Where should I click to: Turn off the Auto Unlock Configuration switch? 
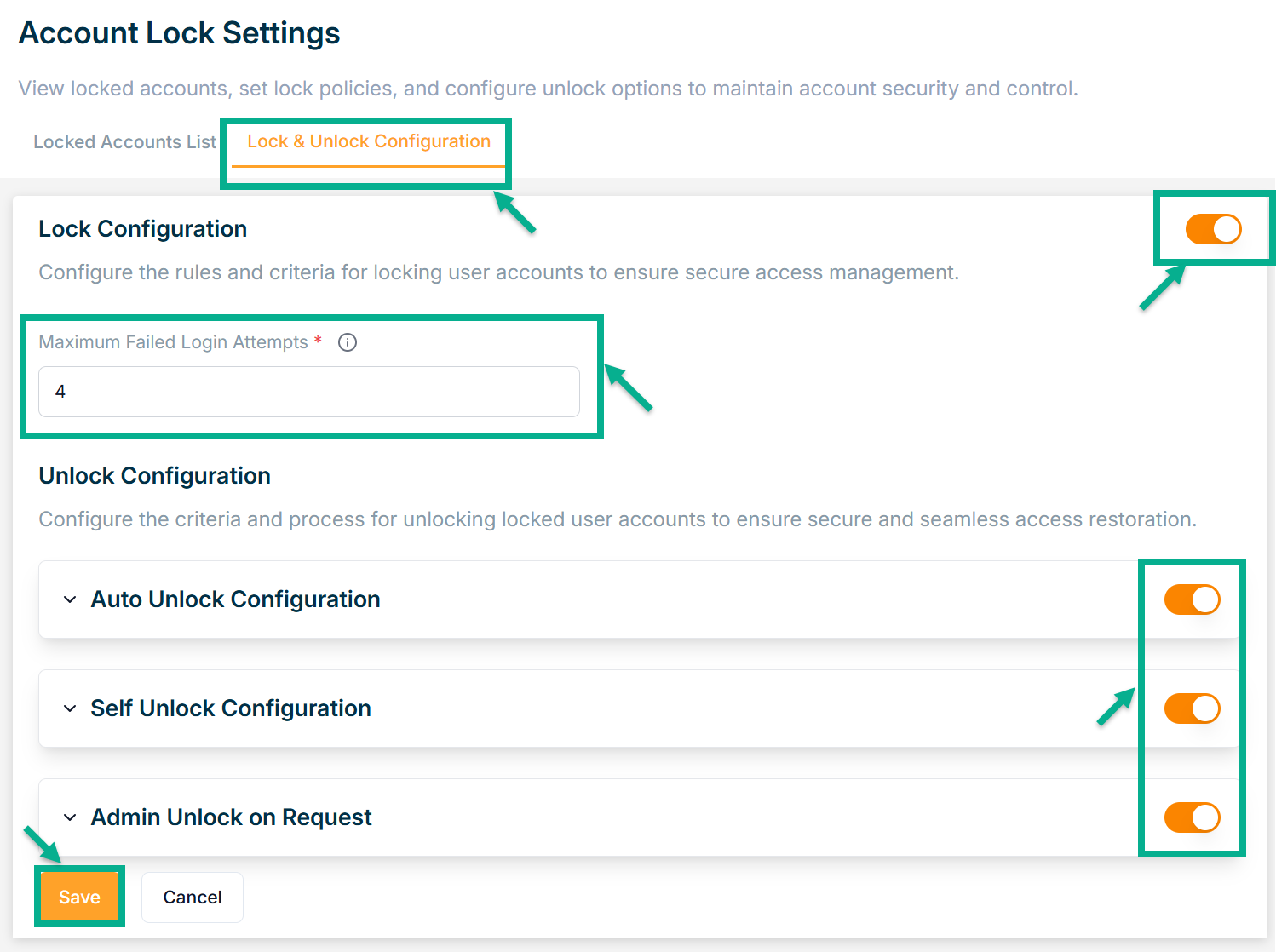click(x=1192, y=599)
